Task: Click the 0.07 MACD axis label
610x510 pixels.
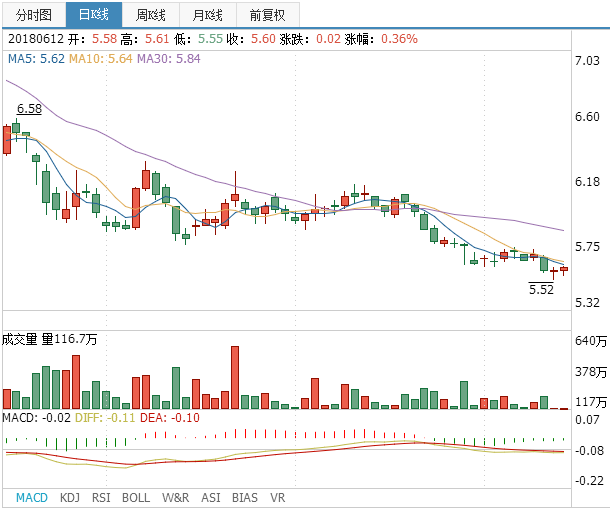Action: [587, 420]
